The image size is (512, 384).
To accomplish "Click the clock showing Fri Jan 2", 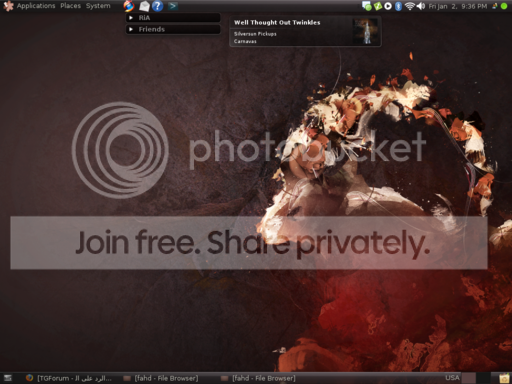I will coord(458,6).
